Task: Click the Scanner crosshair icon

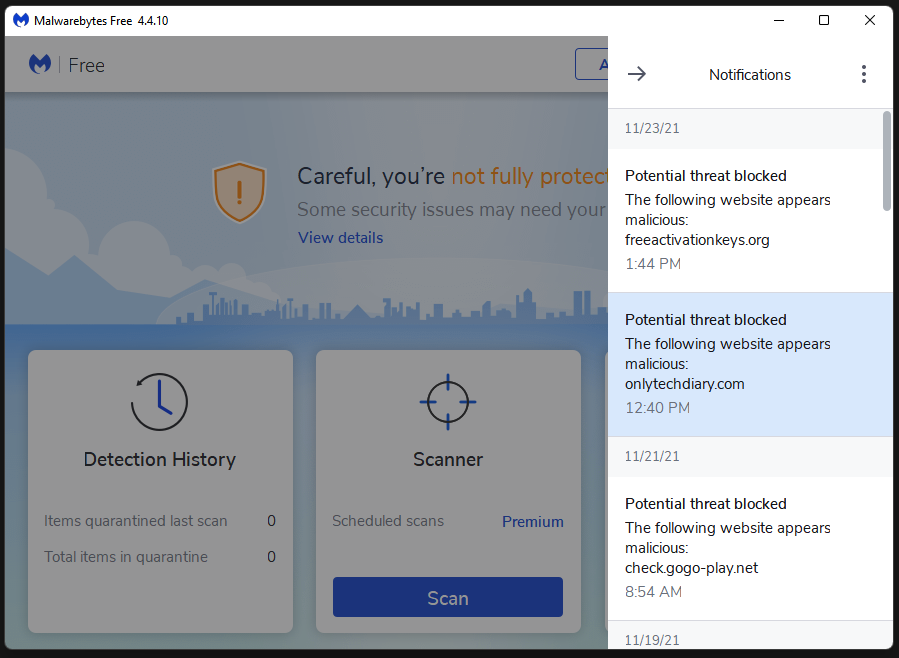Action: pos(448,402)
